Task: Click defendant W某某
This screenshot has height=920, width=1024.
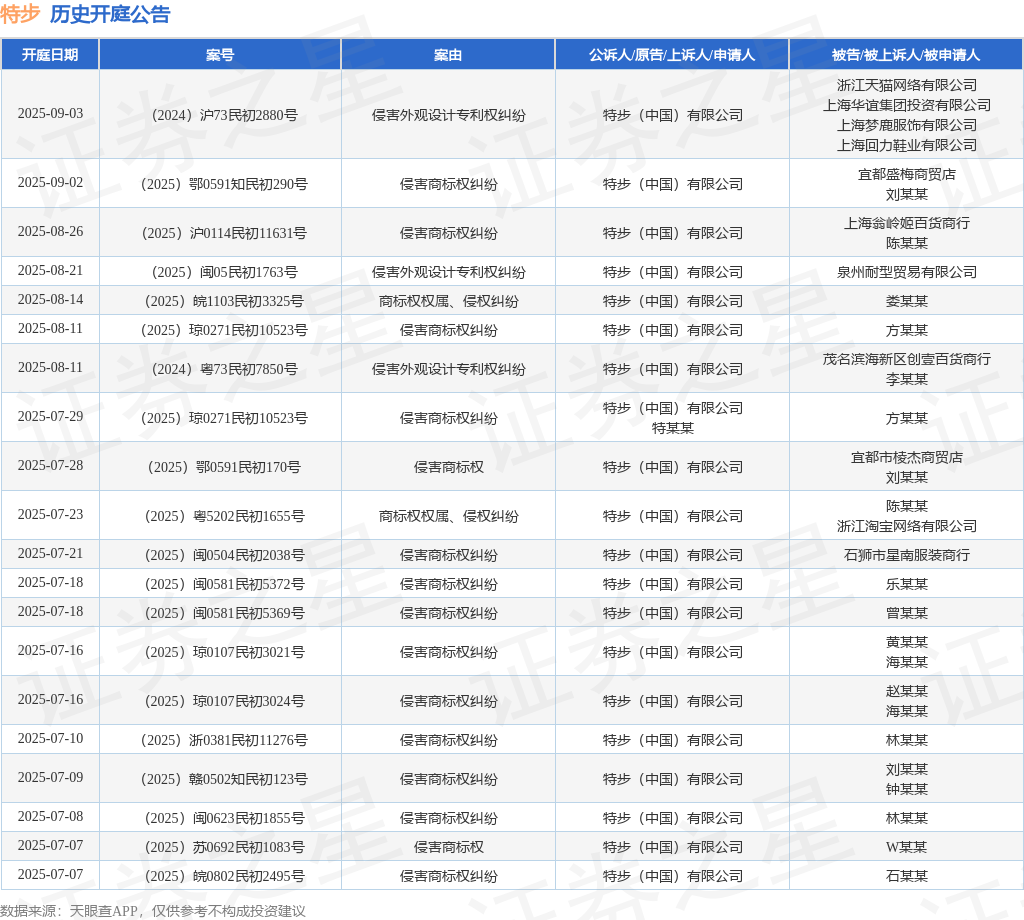Action: 906,848
